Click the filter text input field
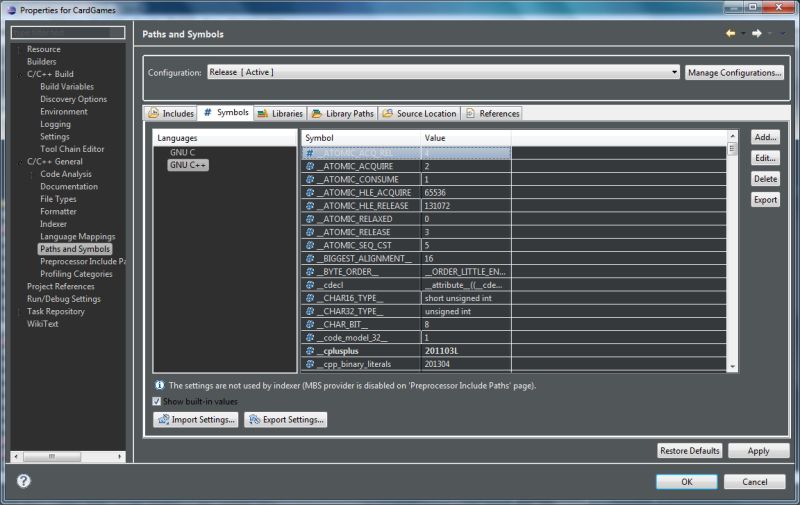Viewport: 800px width, 505px height. 68,33
